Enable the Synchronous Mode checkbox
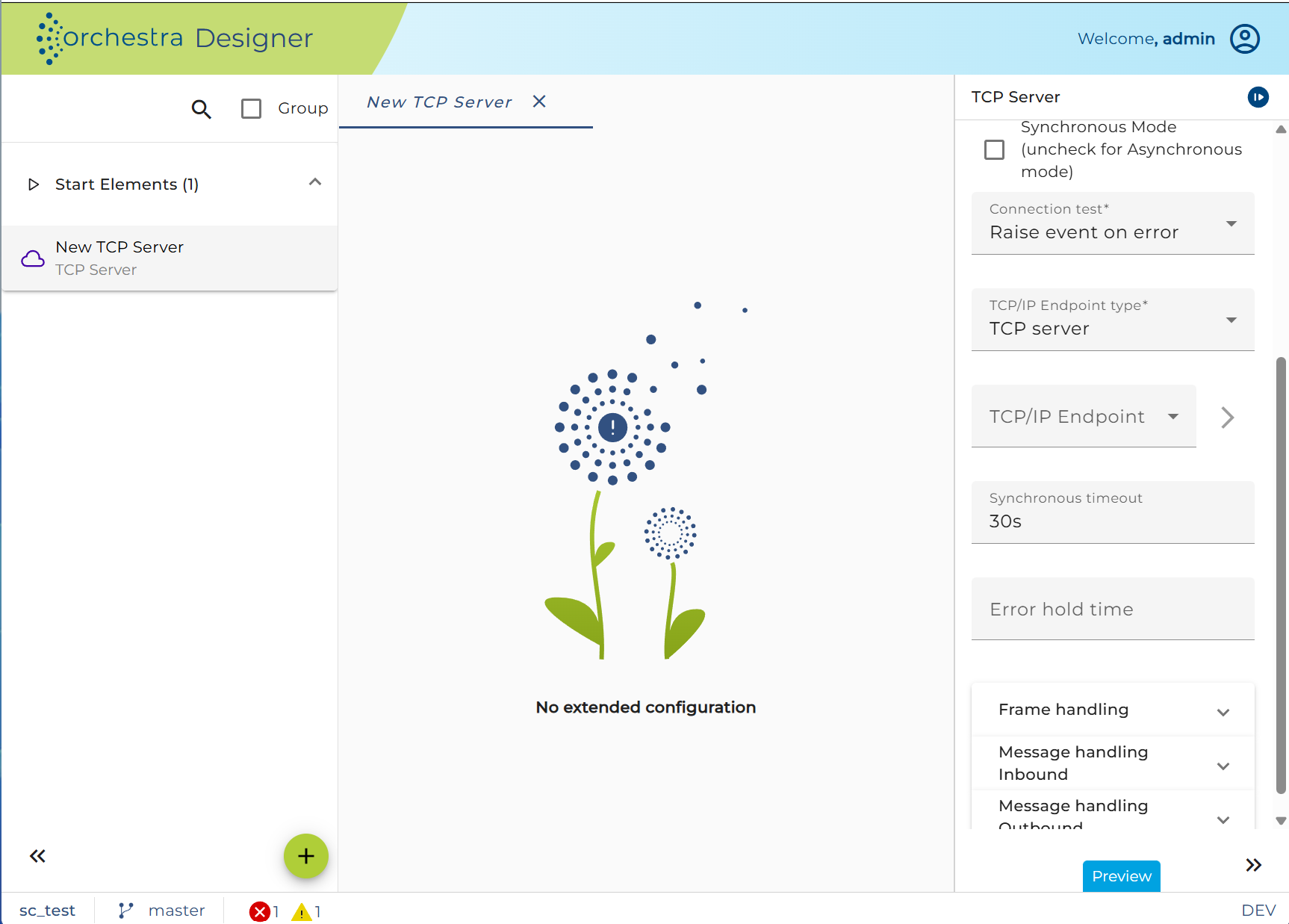Viewport: 1289px width, 924px height. [995, 149]
